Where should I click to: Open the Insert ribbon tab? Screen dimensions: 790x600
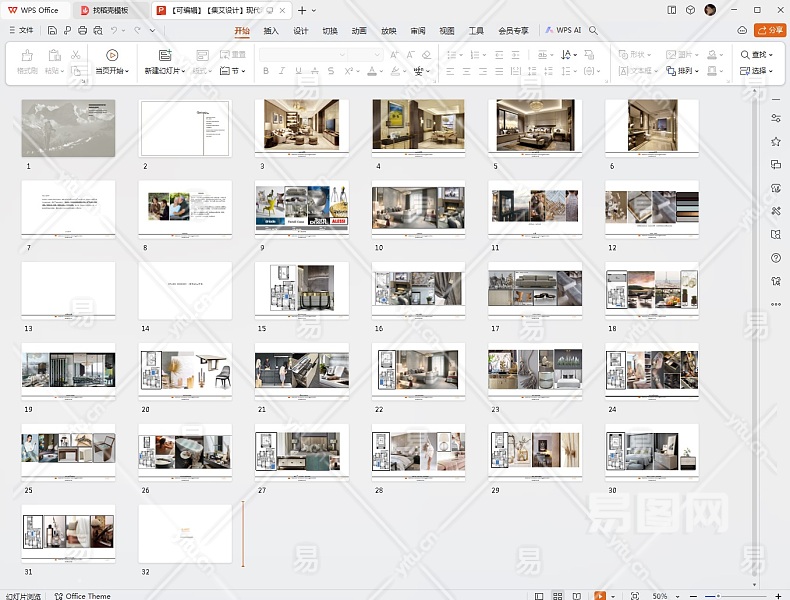(271, 31)
